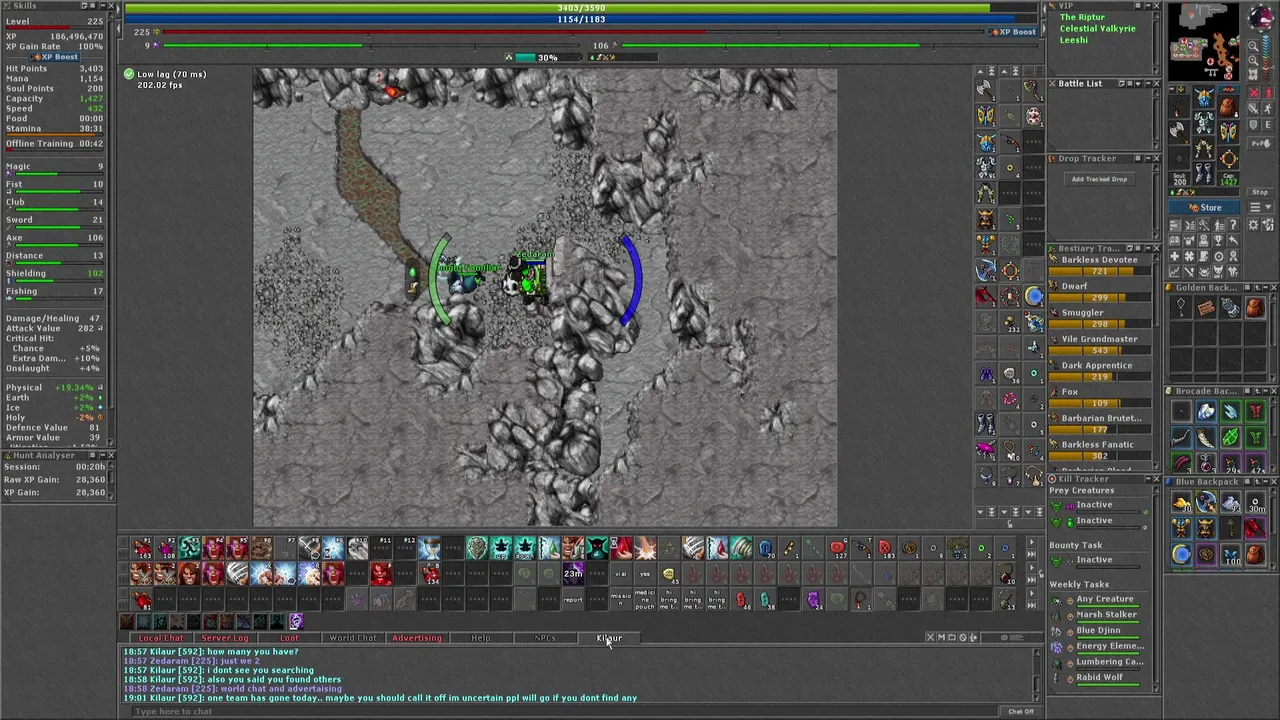Screen dimensions: 1280x720
Task: Go up one level in Brocade Backpack
Action: coord(1257,391)
